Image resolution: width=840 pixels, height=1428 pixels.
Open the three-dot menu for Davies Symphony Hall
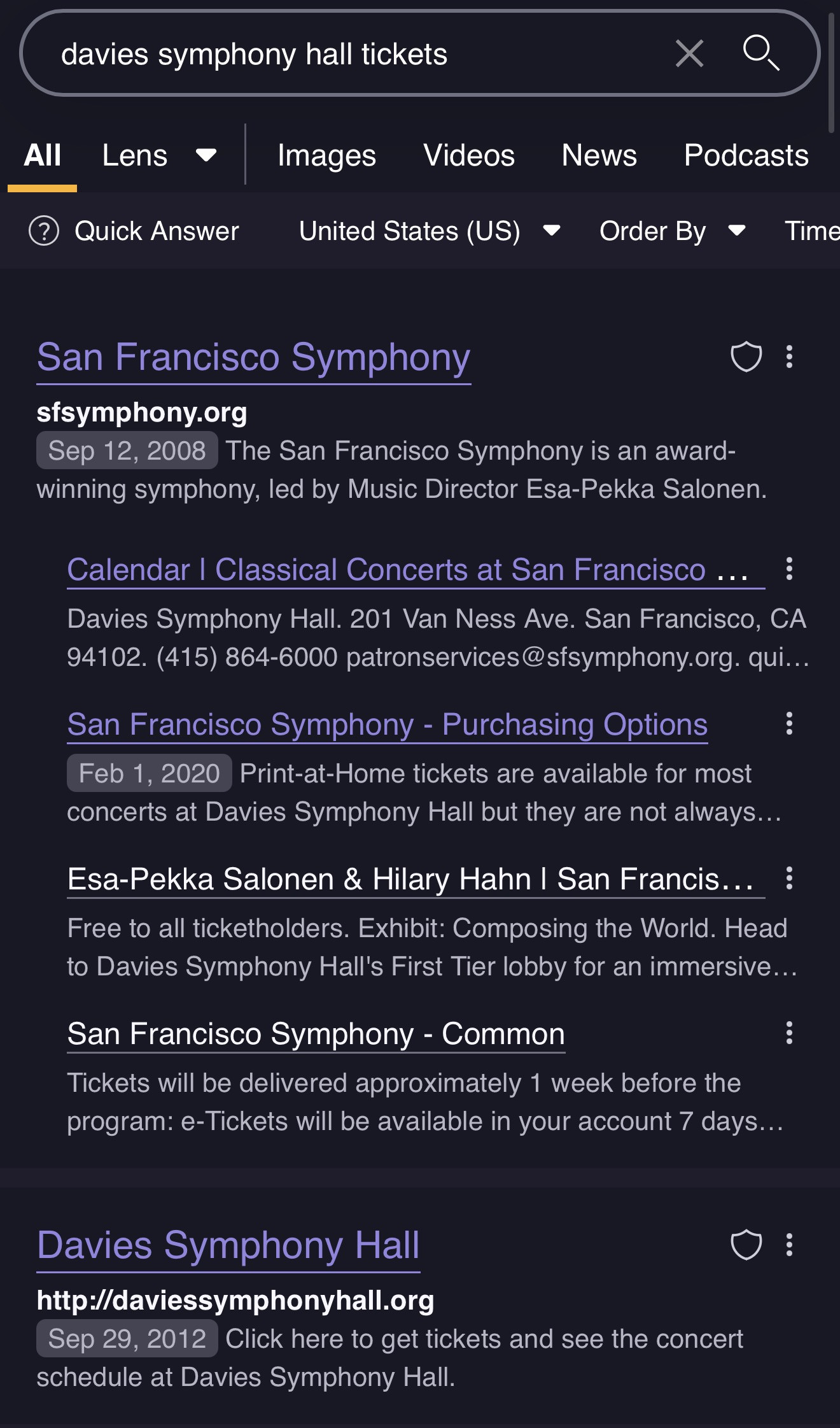pos(789,1245)
